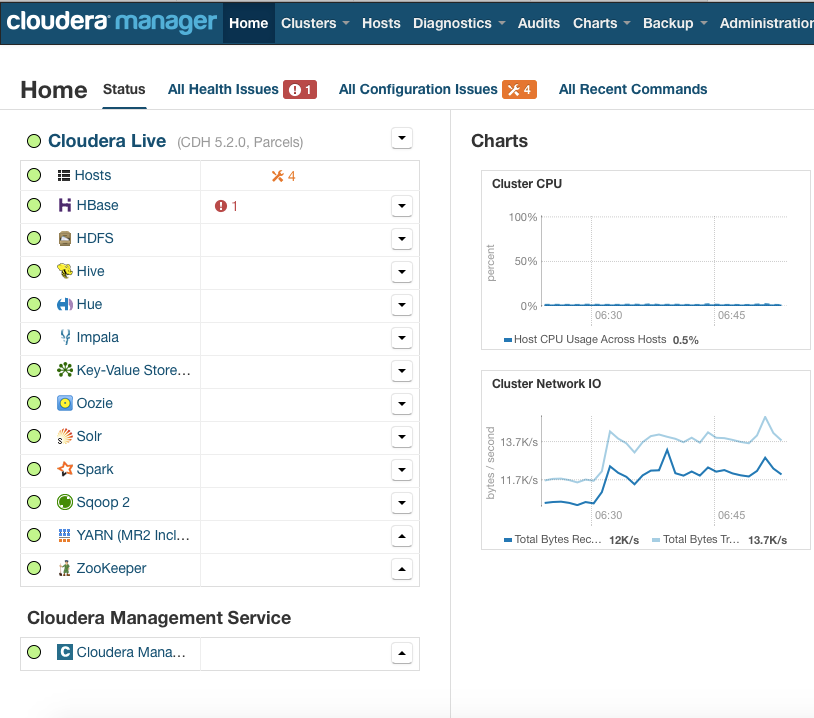Click the orange configuration issues badge showing 4
The image size is (814, 718).
click(519, 90)
